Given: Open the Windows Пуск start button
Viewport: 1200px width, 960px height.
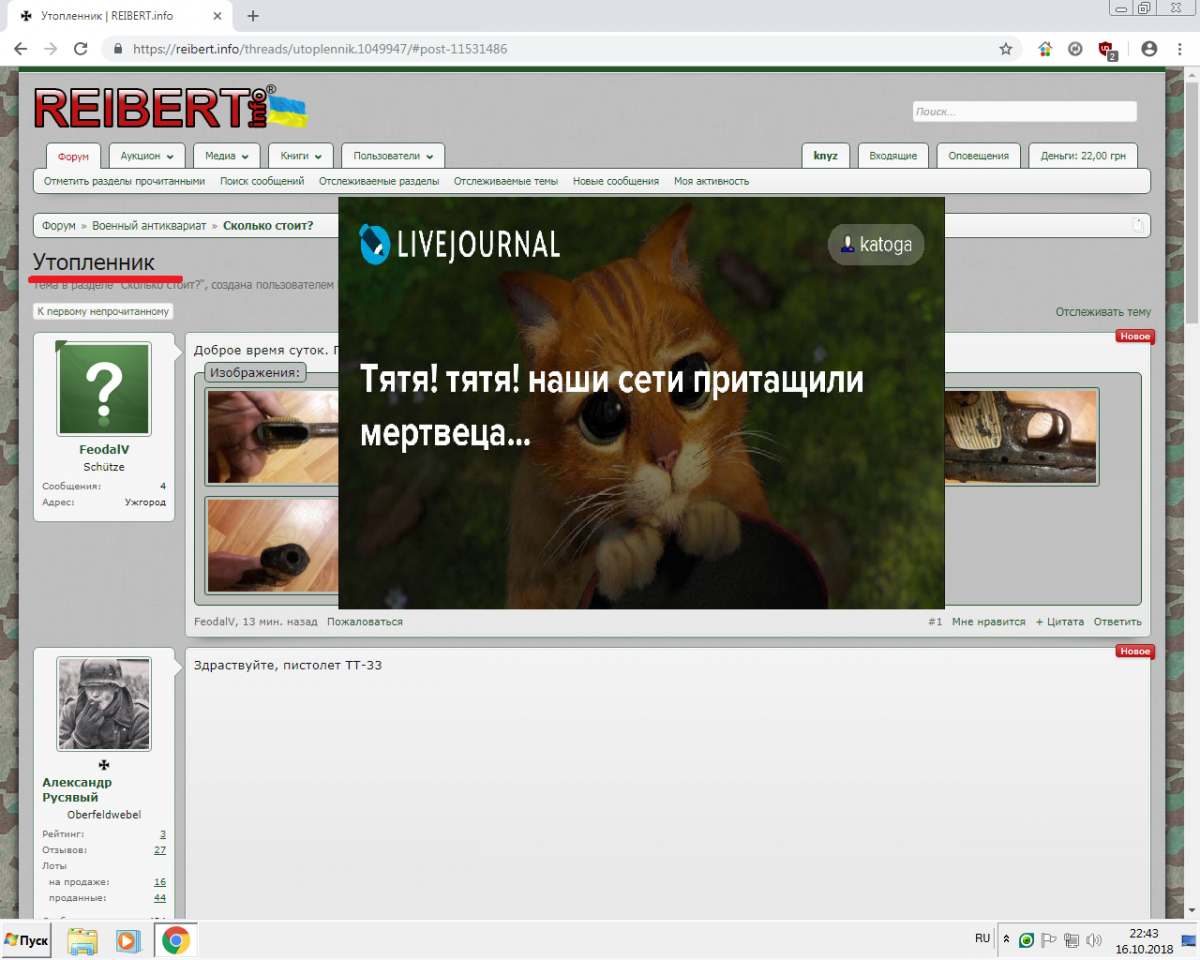Looking at the screenshot, I should pos(28,940).
